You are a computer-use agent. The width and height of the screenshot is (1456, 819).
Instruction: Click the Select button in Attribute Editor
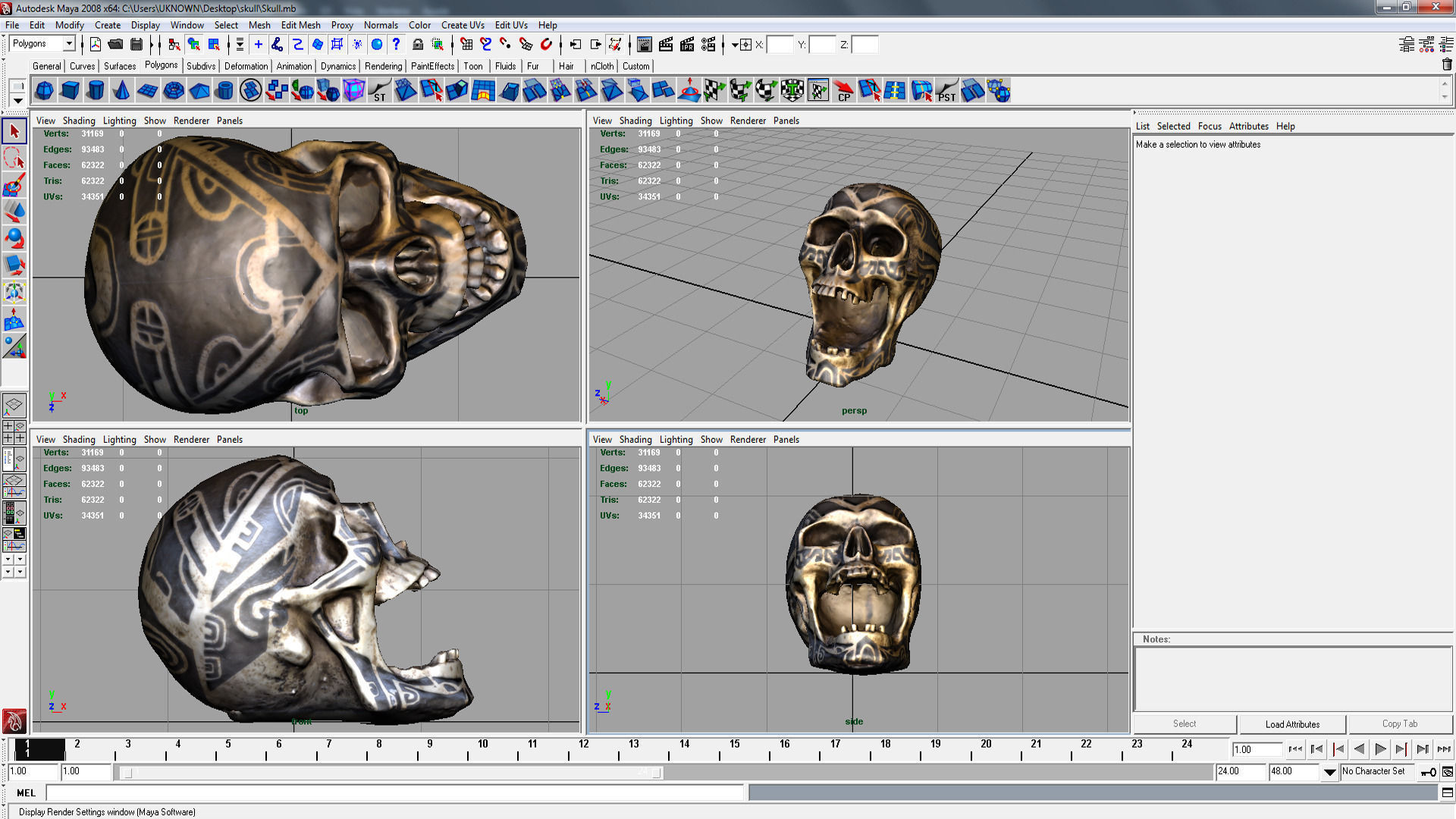(1185, 724)
